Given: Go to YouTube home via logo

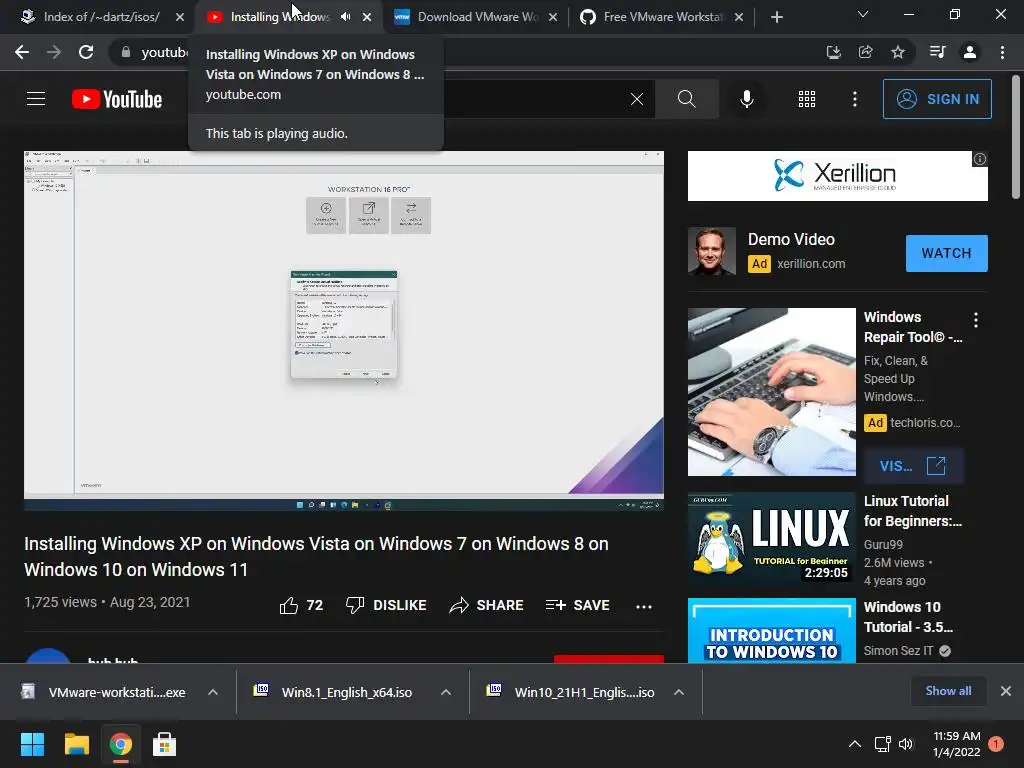Looking at the screenshot, I should (x=117, y=99).
